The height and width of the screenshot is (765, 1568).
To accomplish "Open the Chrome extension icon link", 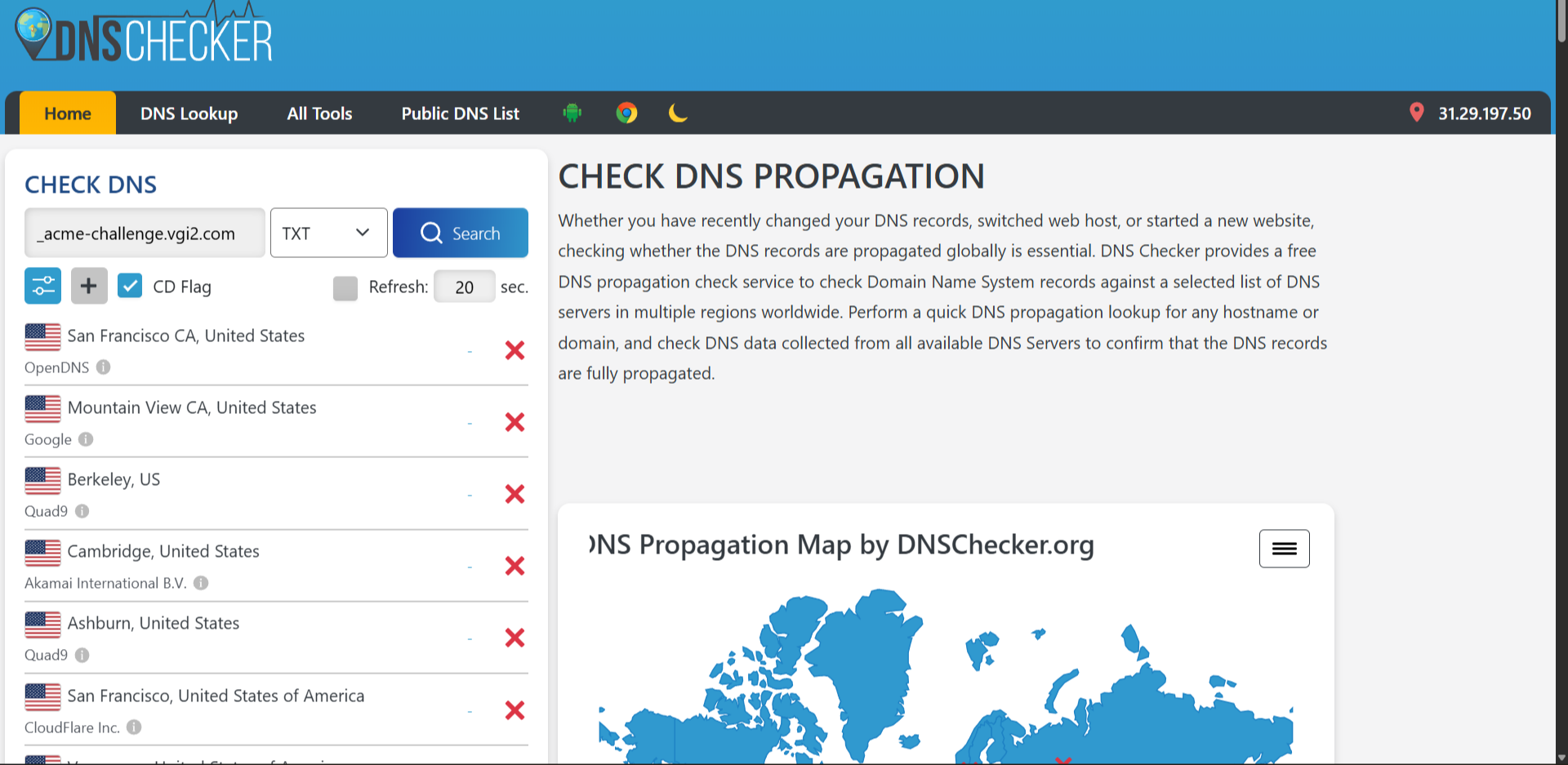I will 626,113.
